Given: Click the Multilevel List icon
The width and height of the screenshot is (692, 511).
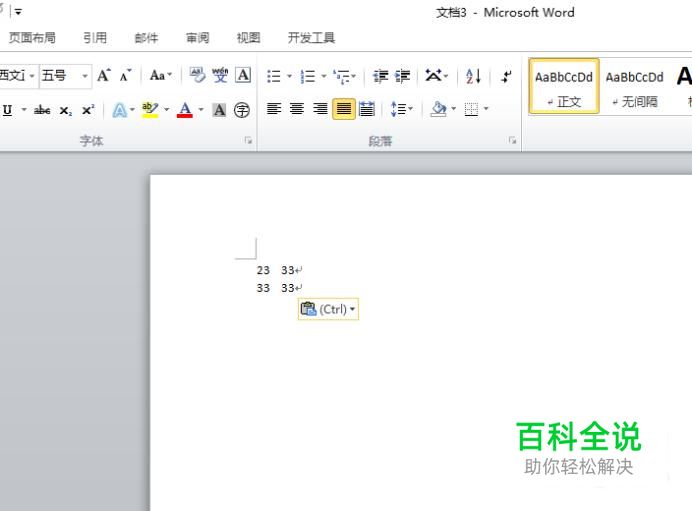Looking at the screenshot, I should click(342, 76).
